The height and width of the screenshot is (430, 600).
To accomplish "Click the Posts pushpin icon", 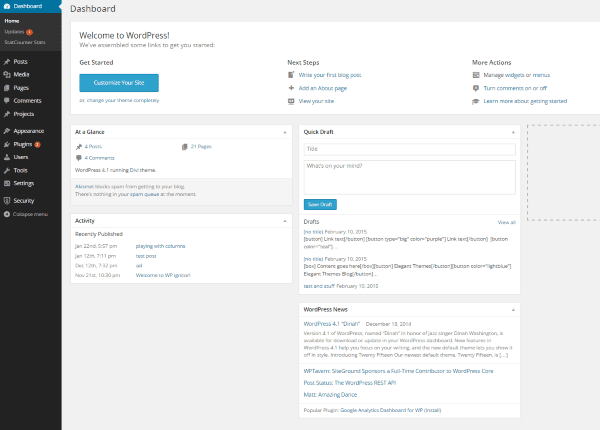I will [7, 62].
